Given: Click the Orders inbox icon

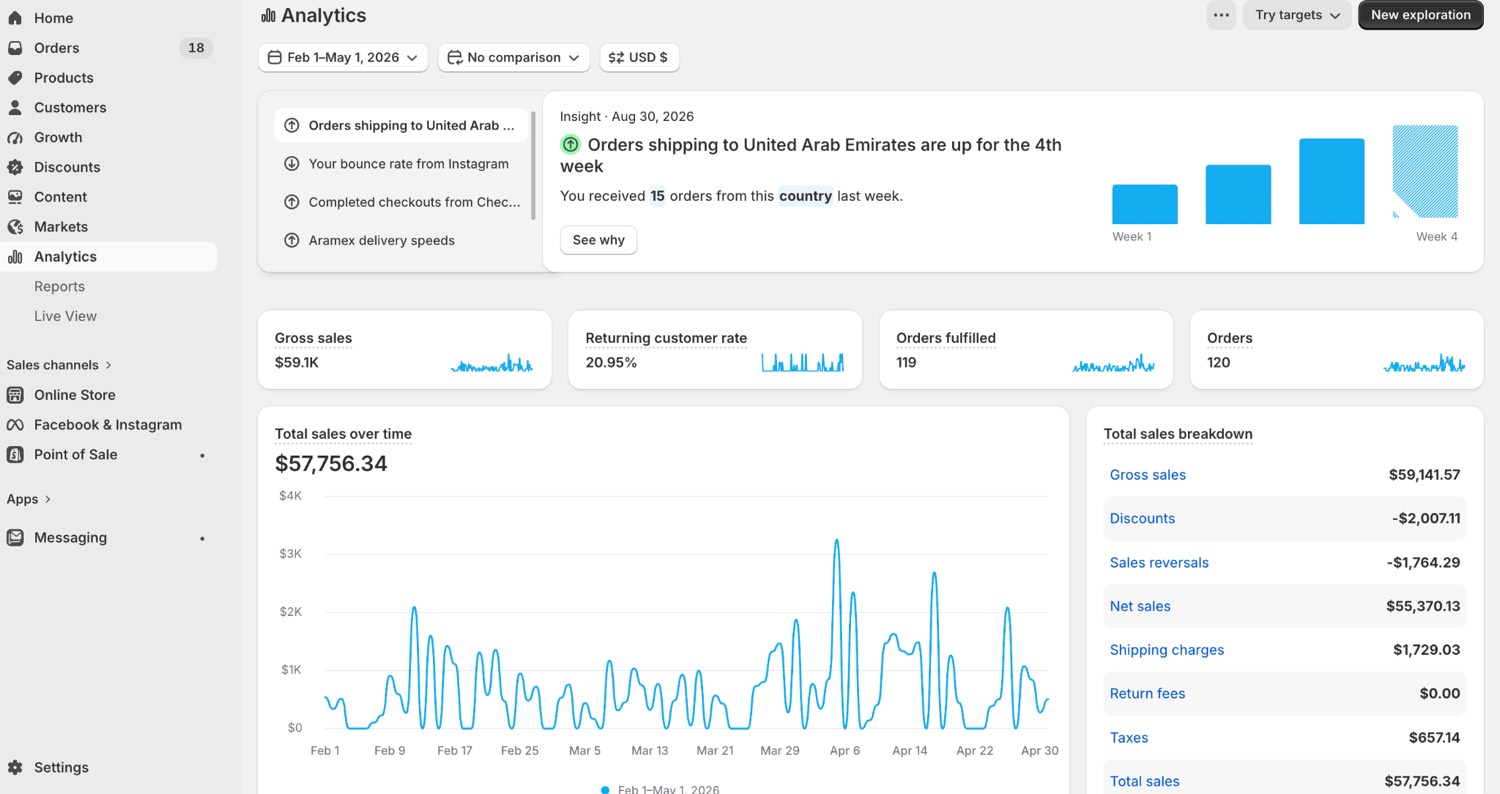Looking at the screenshot, I should tap(15, 48).
